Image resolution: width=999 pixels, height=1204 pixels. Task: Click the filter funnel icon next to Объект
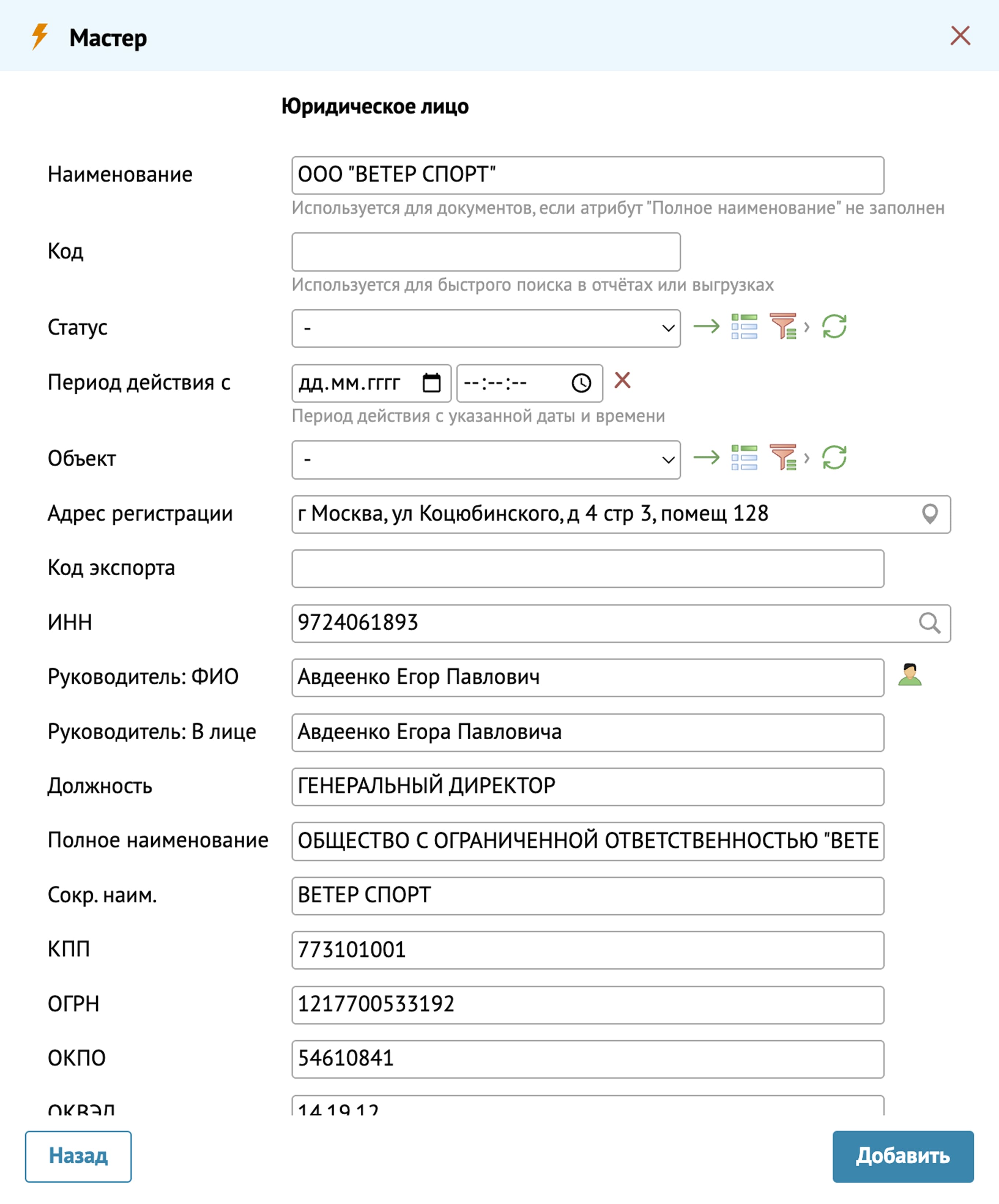tap(783, 457)
